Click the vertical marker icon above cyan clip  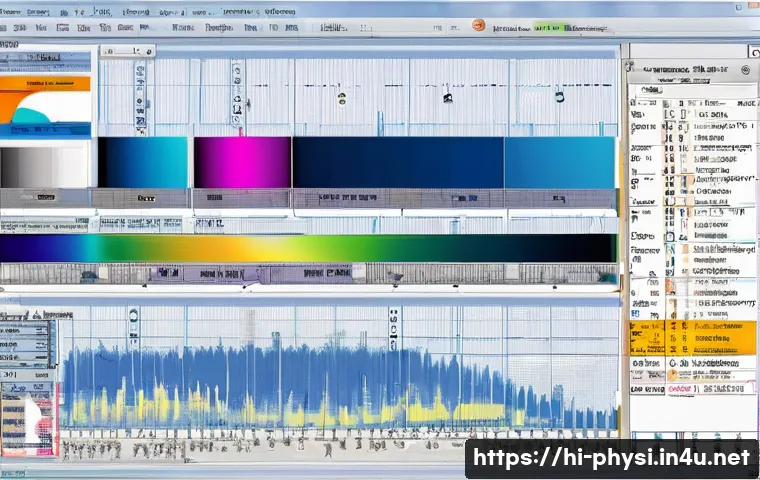click(x=139, y=96)
